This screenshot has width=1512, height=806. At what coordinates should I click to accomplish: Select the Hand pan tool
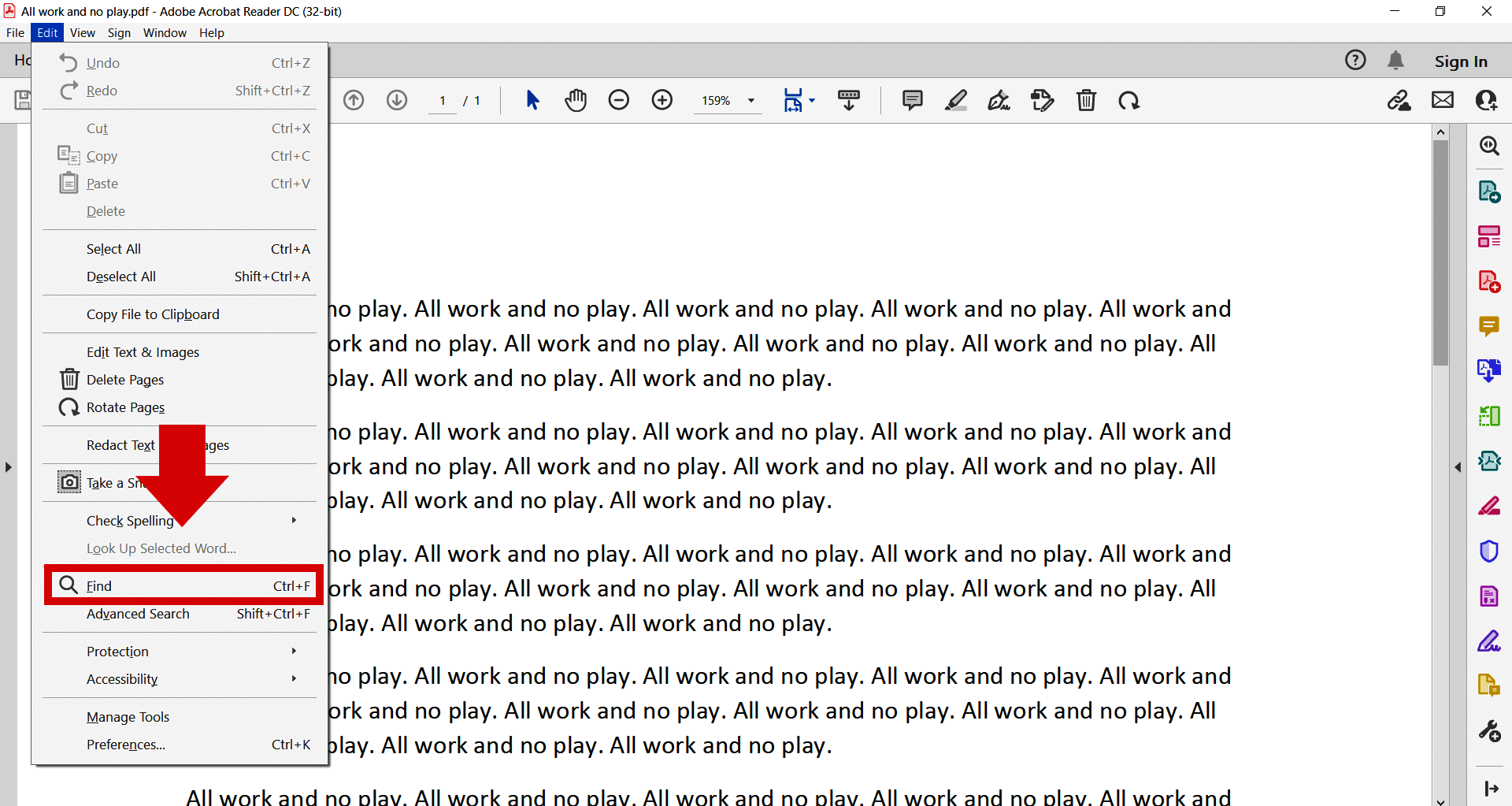click(576, 101)
